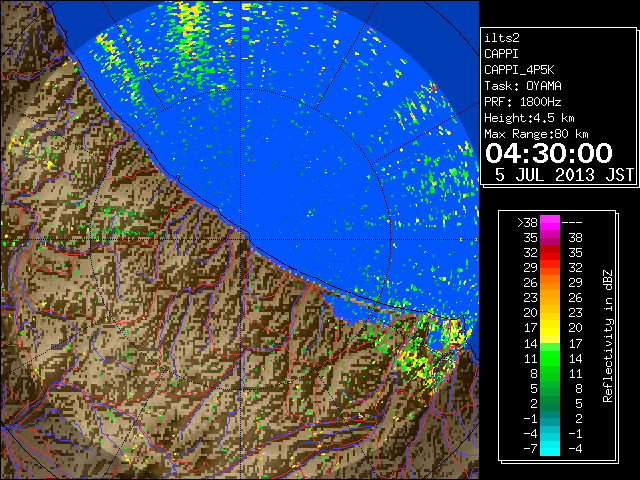This screenshot has width=640, height=480.
Task: Click the left-column '23' legend value
Action: tap(531, 298)
